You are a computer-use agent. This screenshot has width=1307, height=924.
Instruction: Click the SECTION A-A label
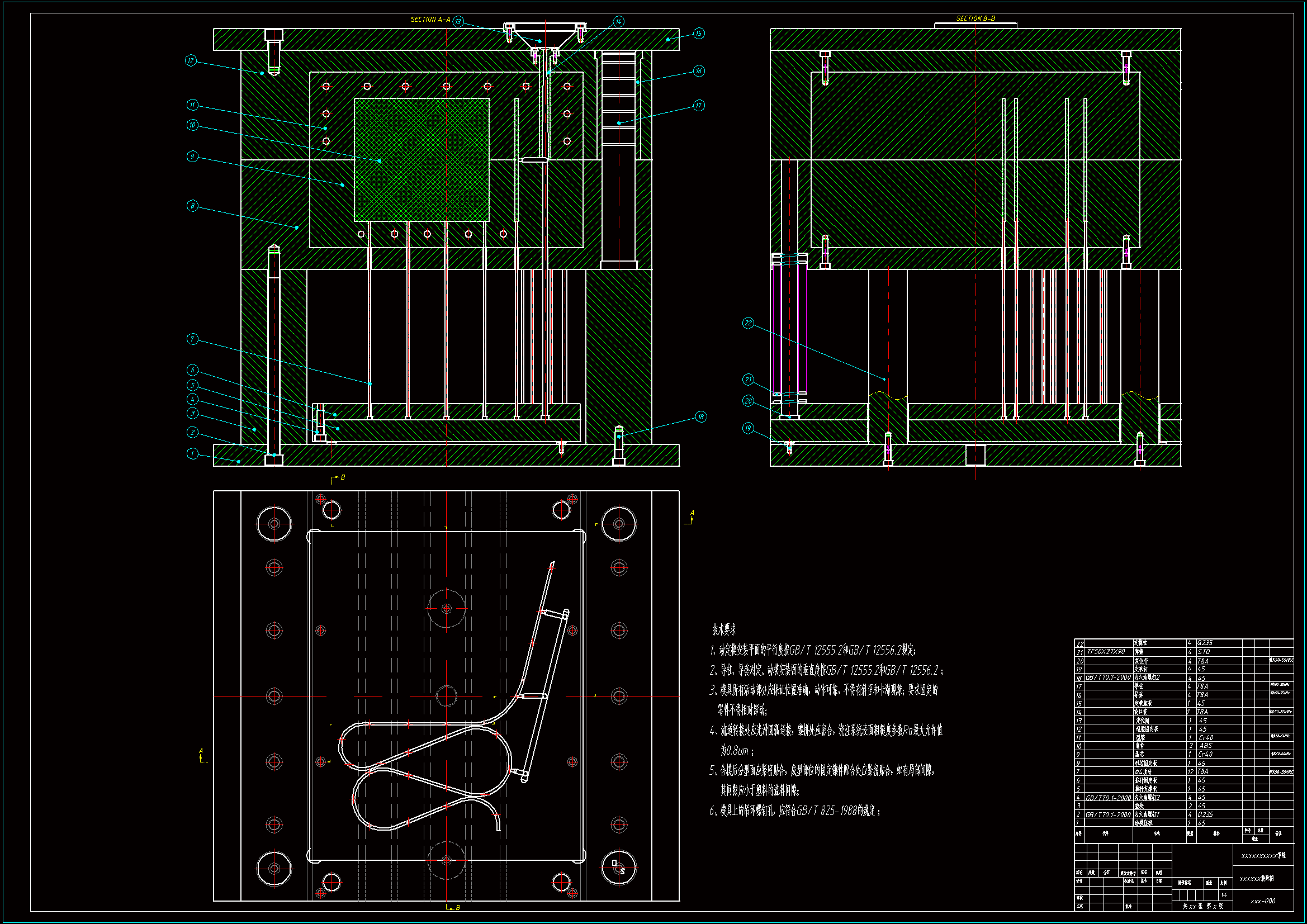tap(430, 20)
